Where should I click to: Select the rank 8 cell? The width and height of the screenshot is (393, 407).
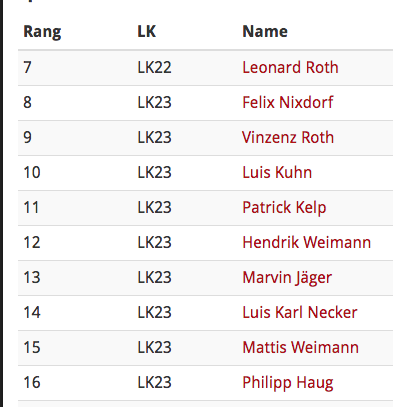tap(27, 102)
